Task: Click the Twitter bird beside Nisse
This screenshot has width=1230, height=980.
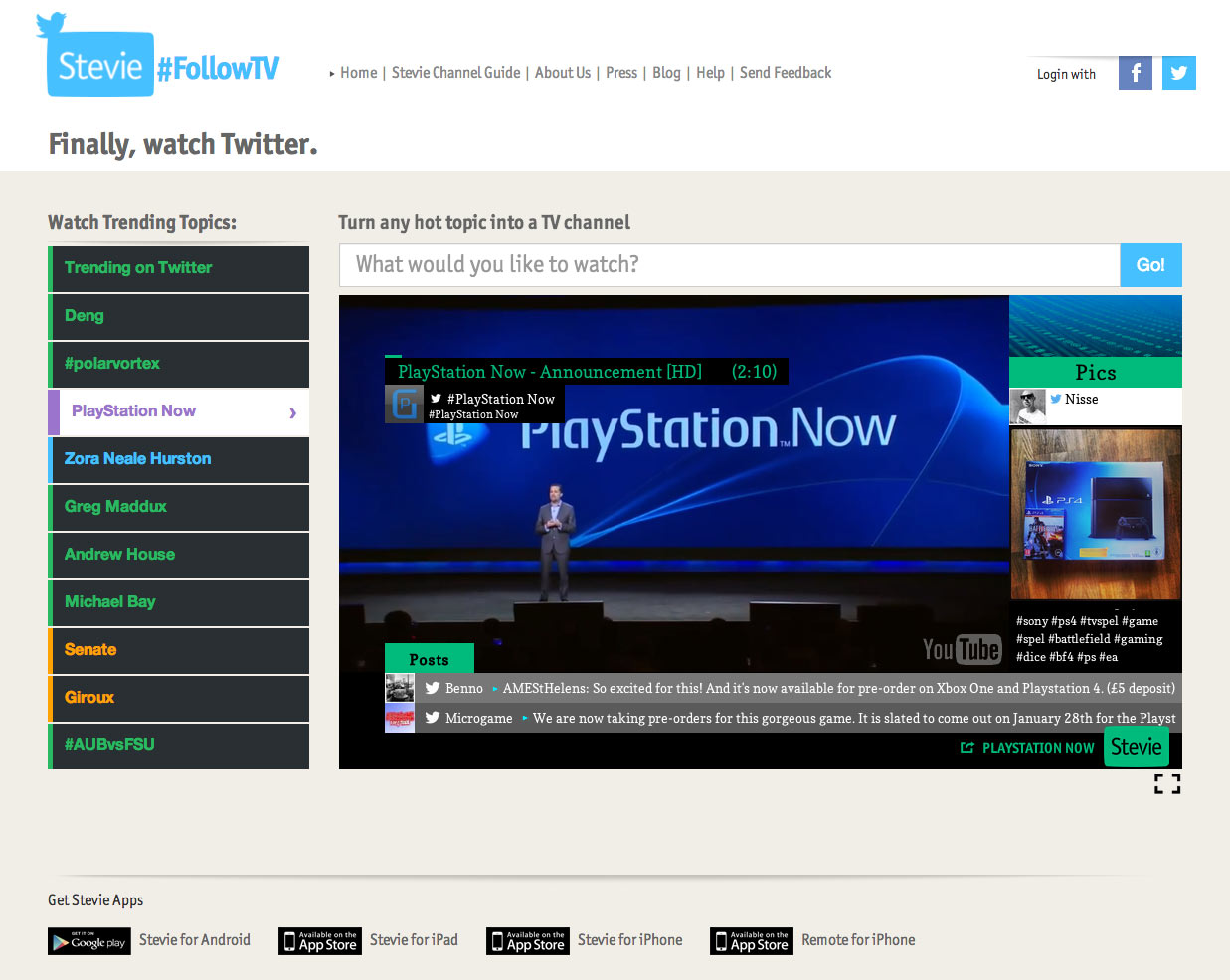Action: 1056,399
